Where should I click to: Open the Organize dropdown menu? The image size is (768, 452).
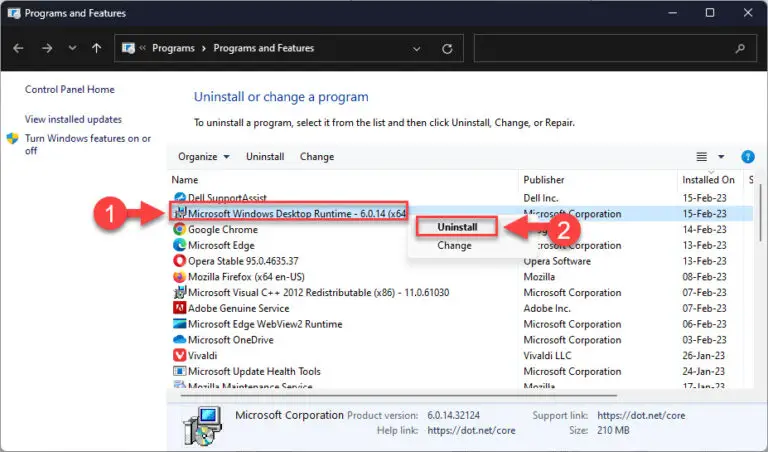(203, 157)
